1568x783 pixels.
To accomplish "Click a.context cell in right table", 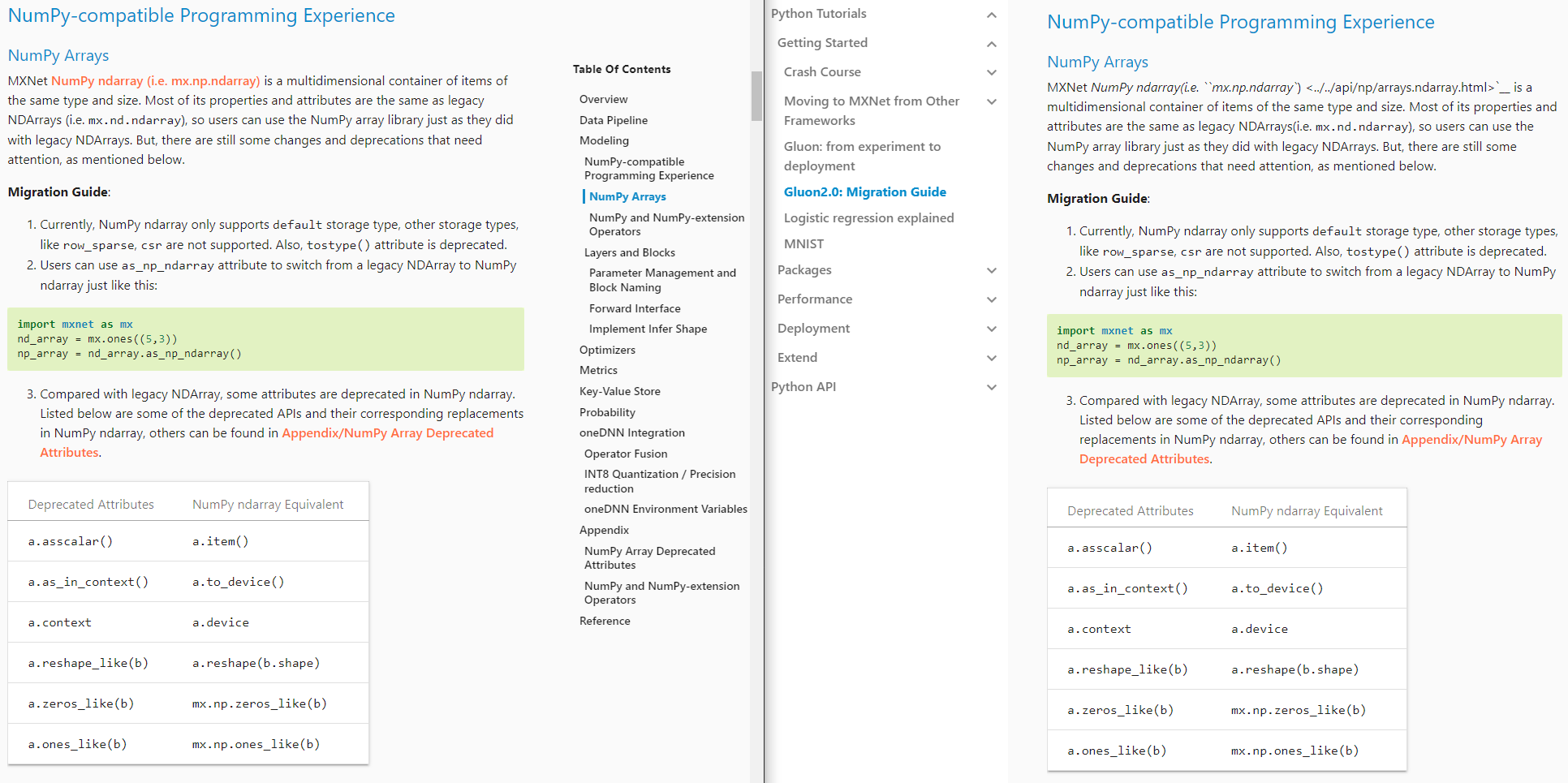I will pos(1099,629).
